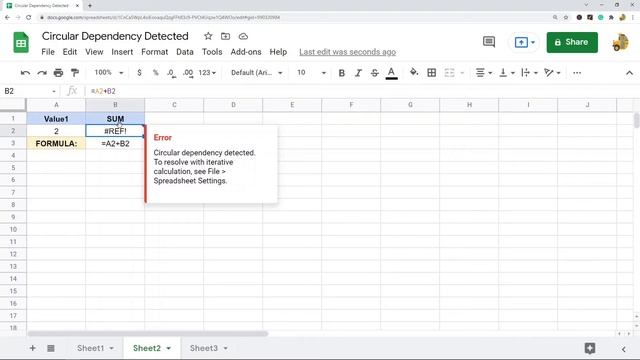Open horizontal align dropdown
The height and width of the screenshot is (360, 640).
click(x=484, y=73)
